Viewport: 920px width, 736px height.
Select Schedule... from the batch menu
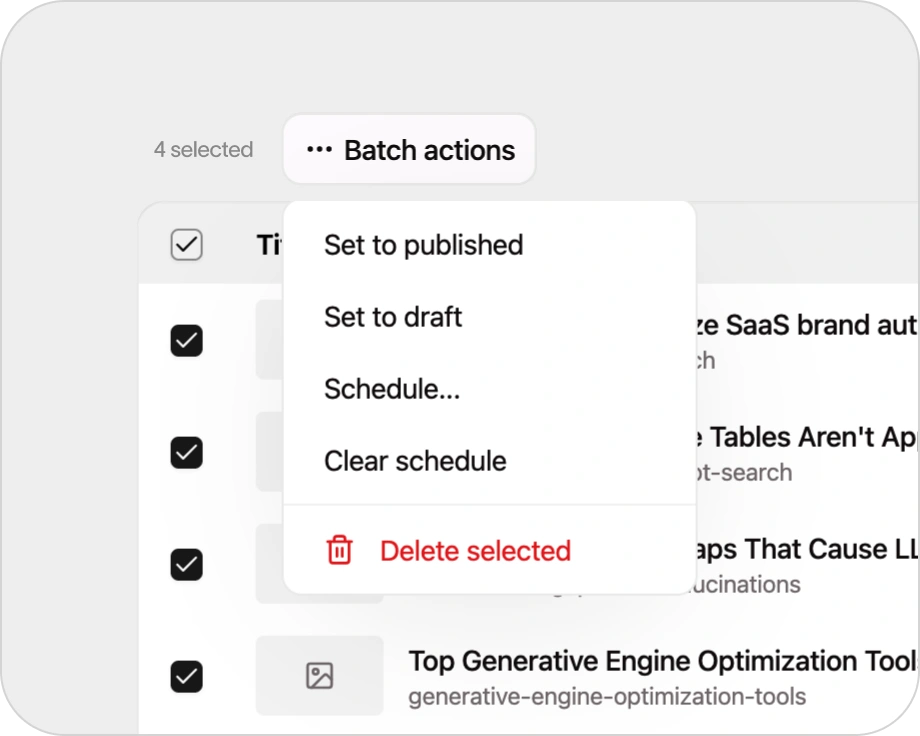tap(392, 389)
